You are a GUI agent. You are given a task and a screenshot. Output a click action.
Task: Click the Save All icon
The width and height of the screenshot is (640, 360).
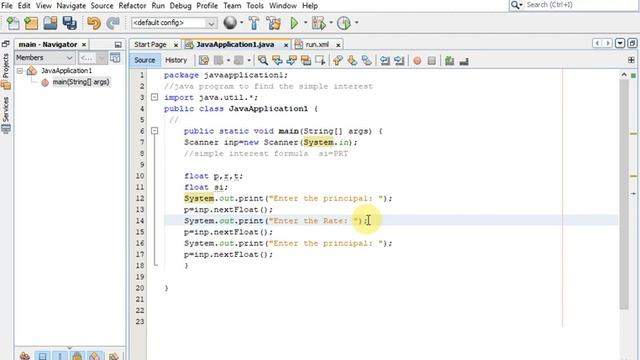click(69, 23)
